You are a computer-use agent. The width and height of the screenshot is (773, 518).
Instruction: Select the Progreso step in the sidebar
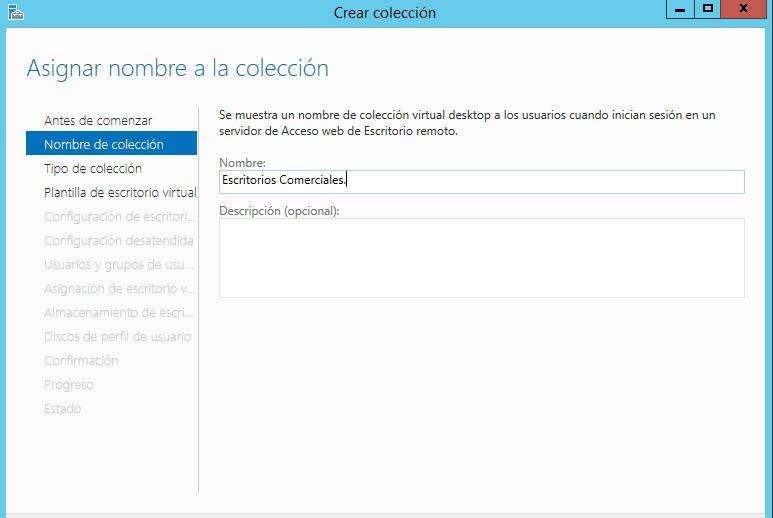69,385
